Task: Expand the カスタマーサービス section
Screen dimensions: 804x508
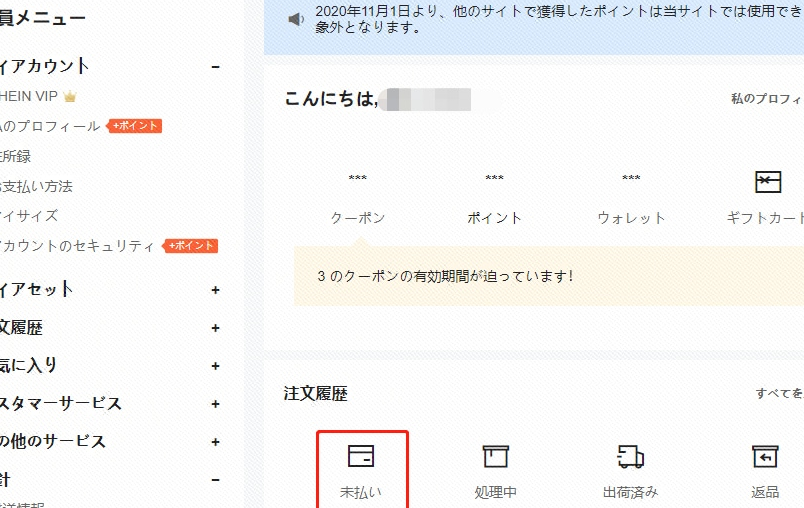Action: coord(215,404)
